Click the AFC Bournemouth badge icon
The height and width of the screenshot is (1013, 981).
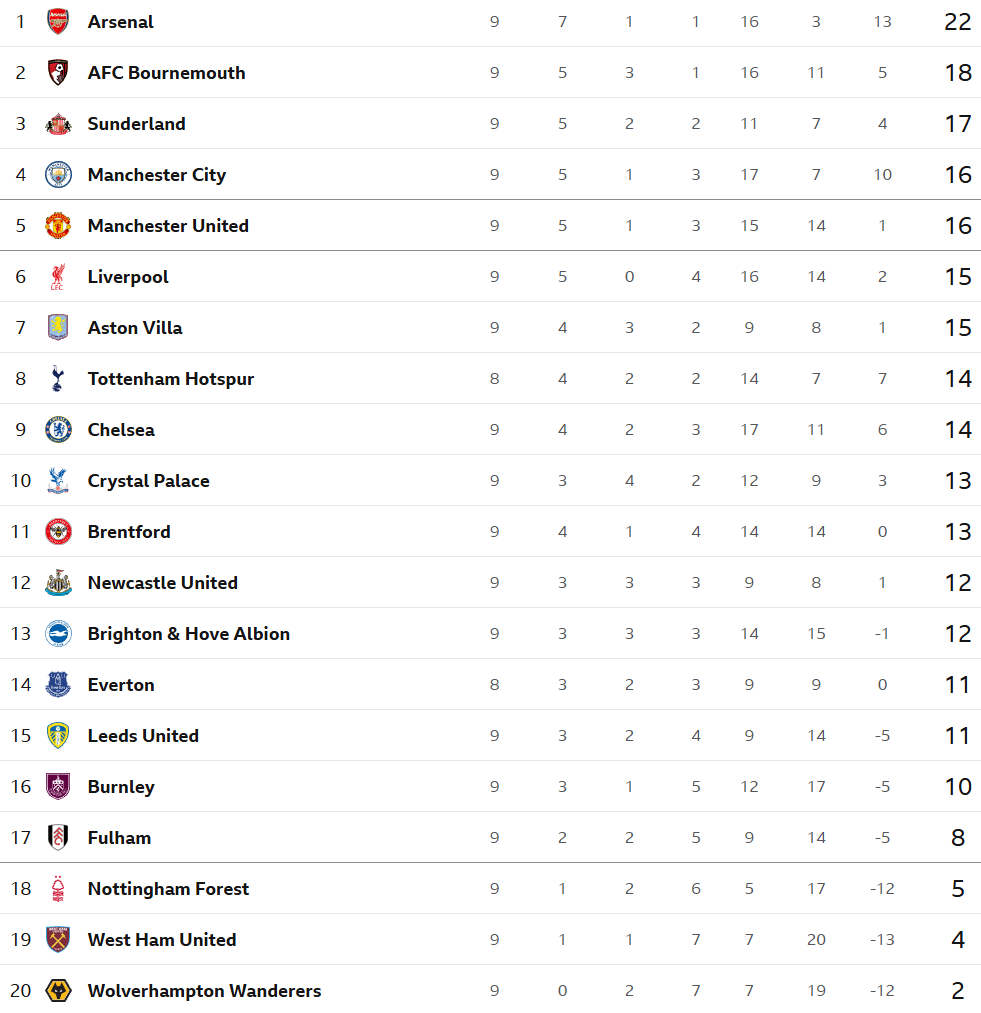[x=58, y=72]
